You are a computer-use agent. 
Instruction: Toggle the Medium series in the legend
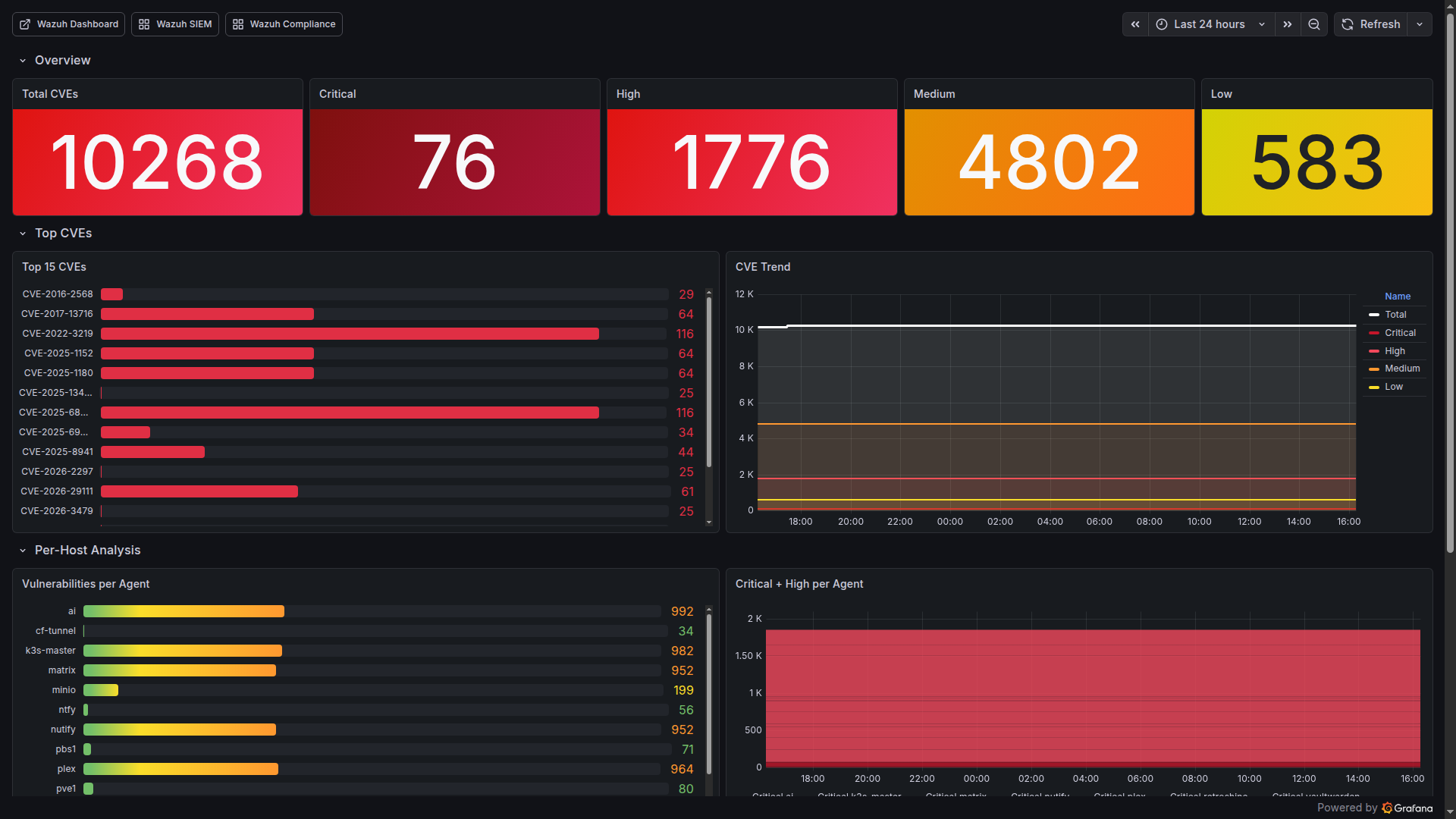[x=1402, y=369]
